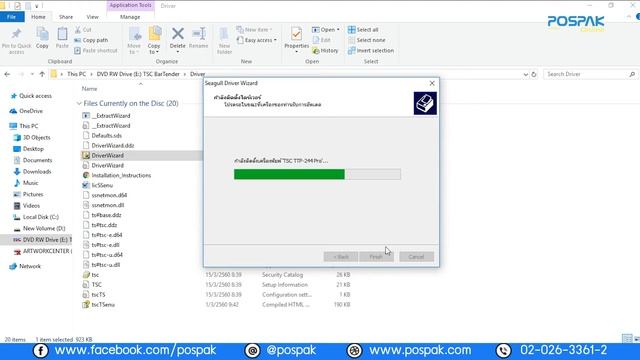Viewport: 640px width, 360px height.
Task: Select the DriverWizard.ddz file
Action: point(109,146)
